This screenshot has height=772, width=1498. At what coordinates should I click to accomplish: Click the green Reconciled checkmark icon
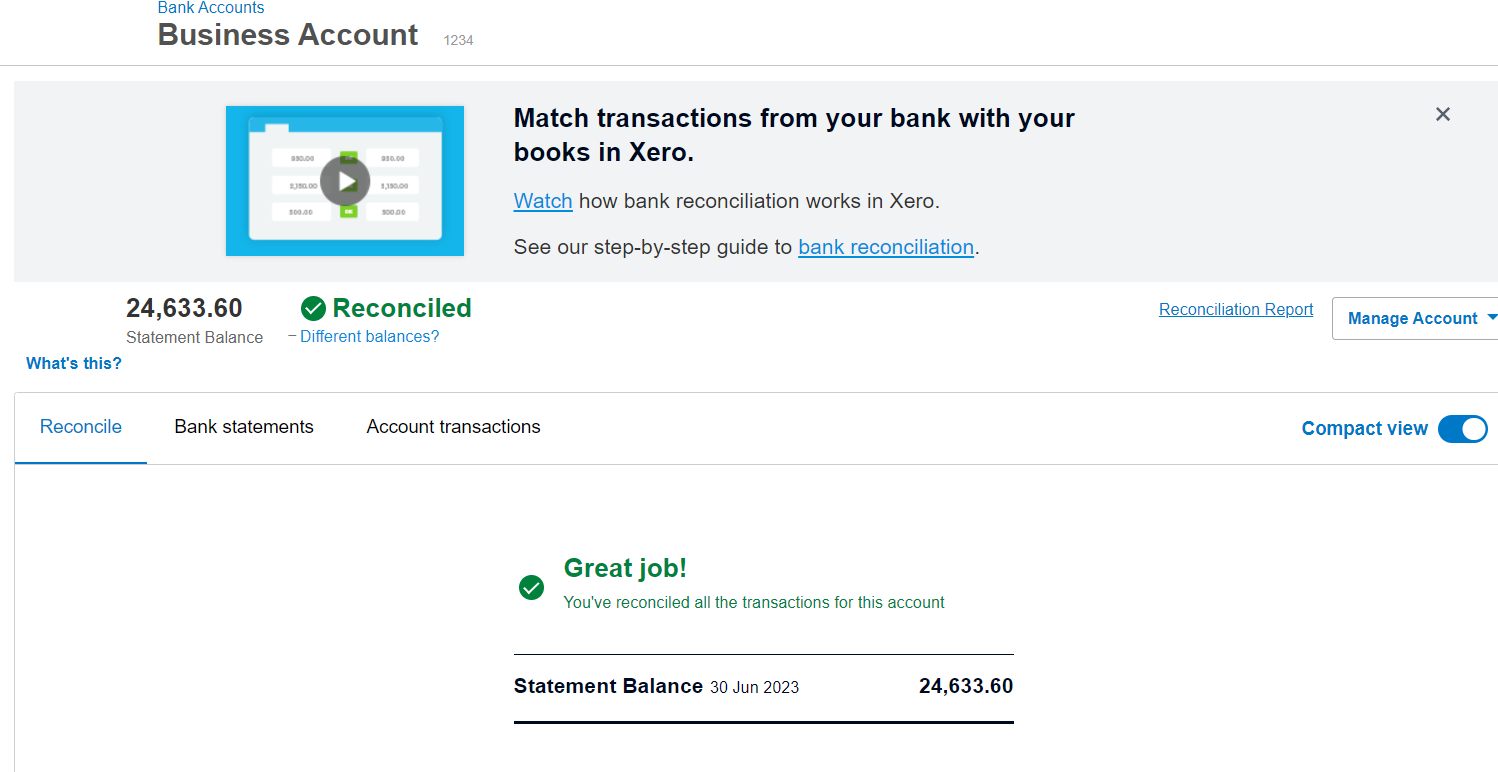tap(314, 308)
